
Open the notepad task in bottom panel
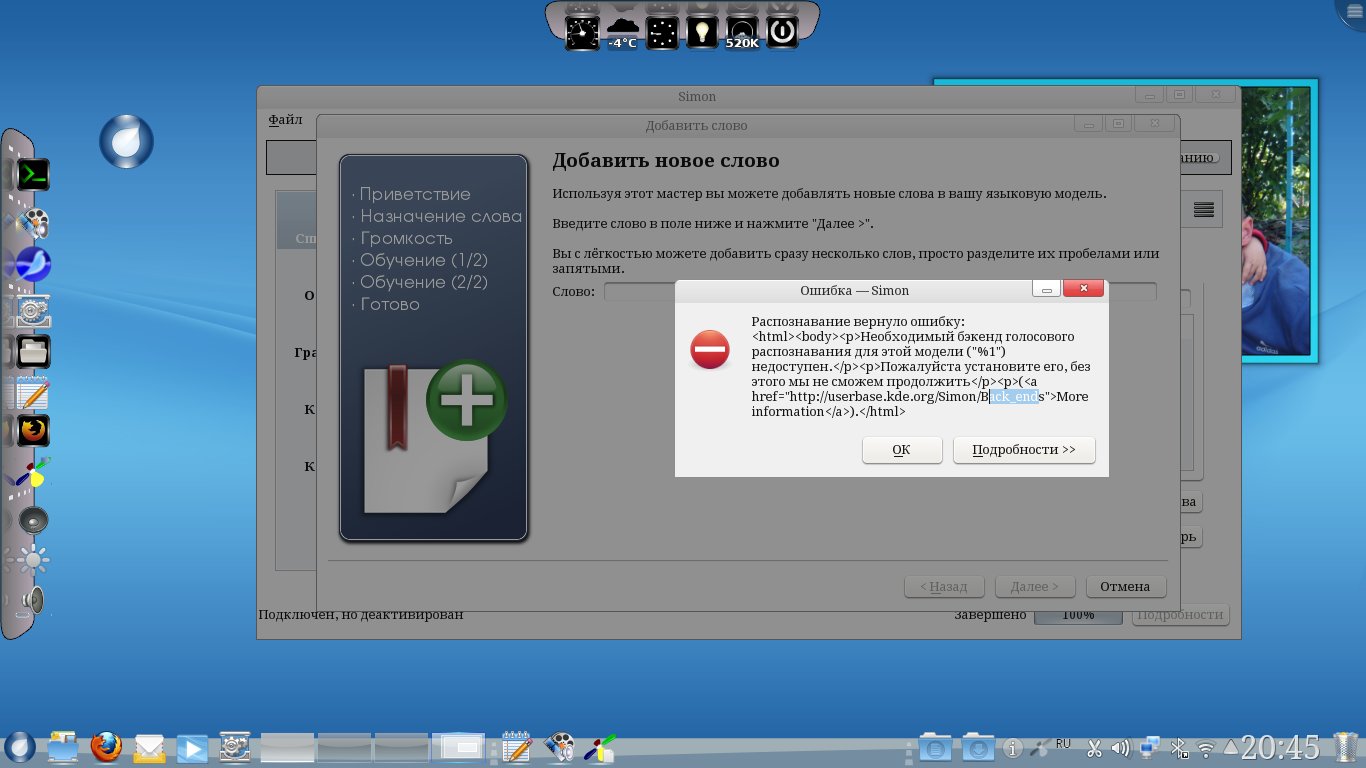pyautogui.click(x=516, y=747)
